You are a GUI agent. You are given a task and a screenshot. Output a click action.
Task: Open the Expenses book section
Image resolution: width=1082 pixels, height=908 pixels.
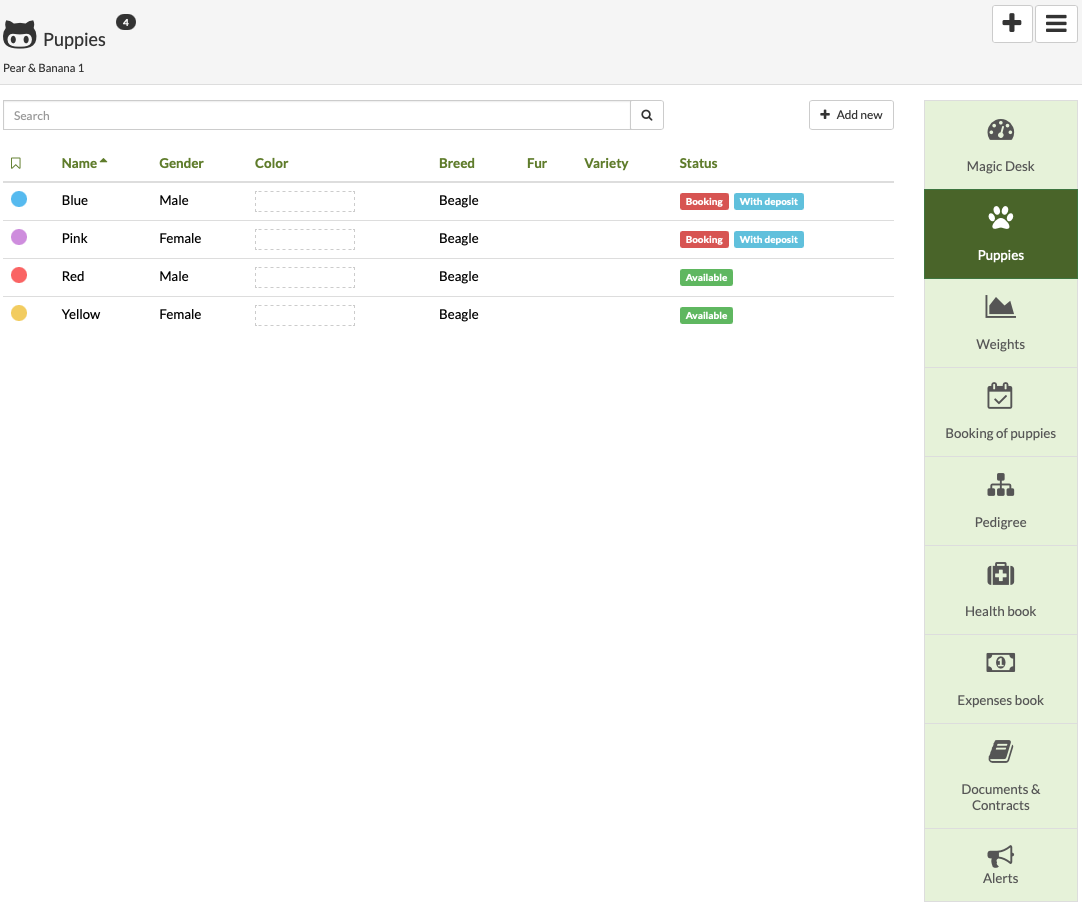point(1000,679)
